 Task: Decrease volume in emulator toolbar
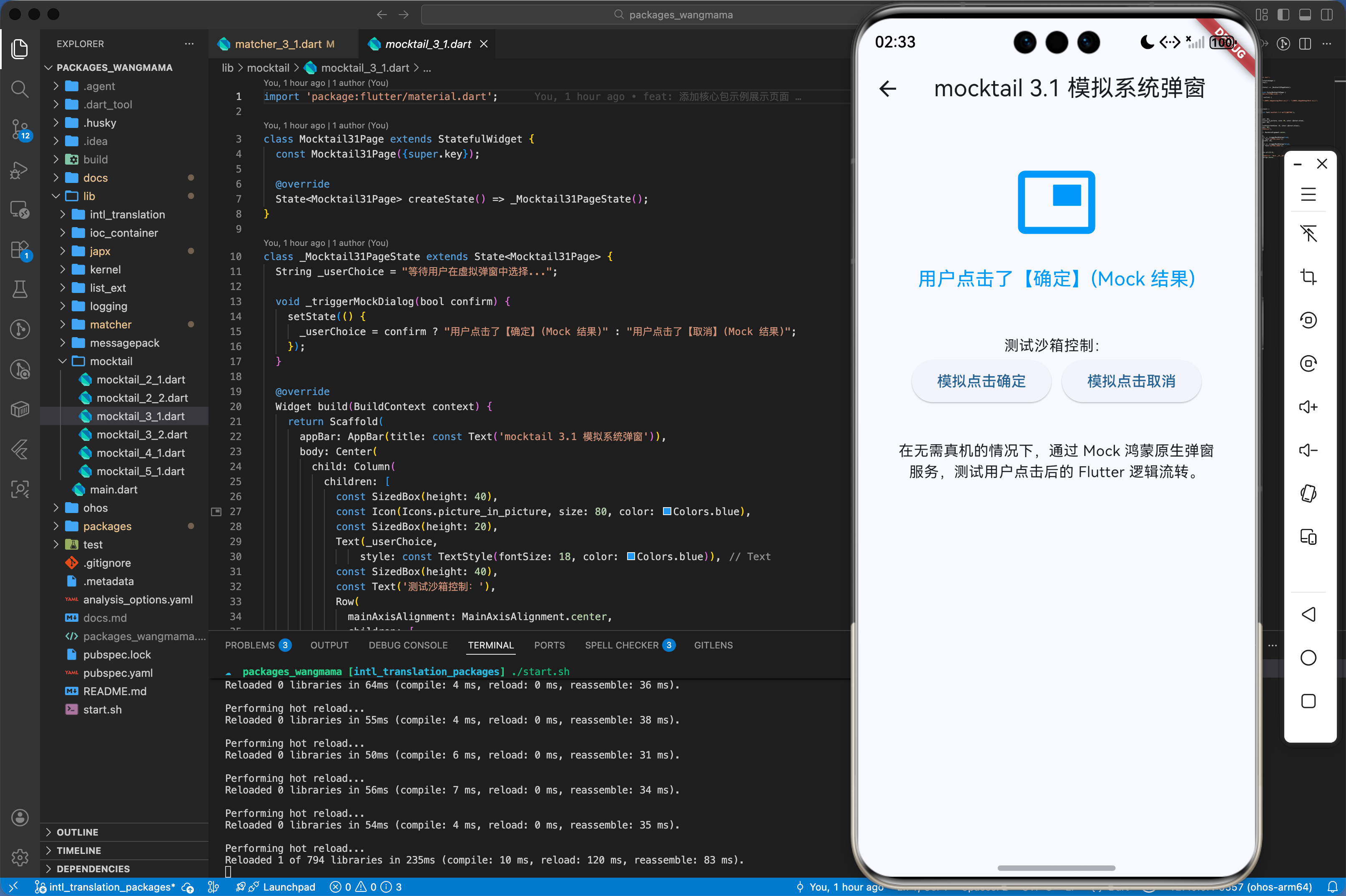click(x=1308, y=450)
